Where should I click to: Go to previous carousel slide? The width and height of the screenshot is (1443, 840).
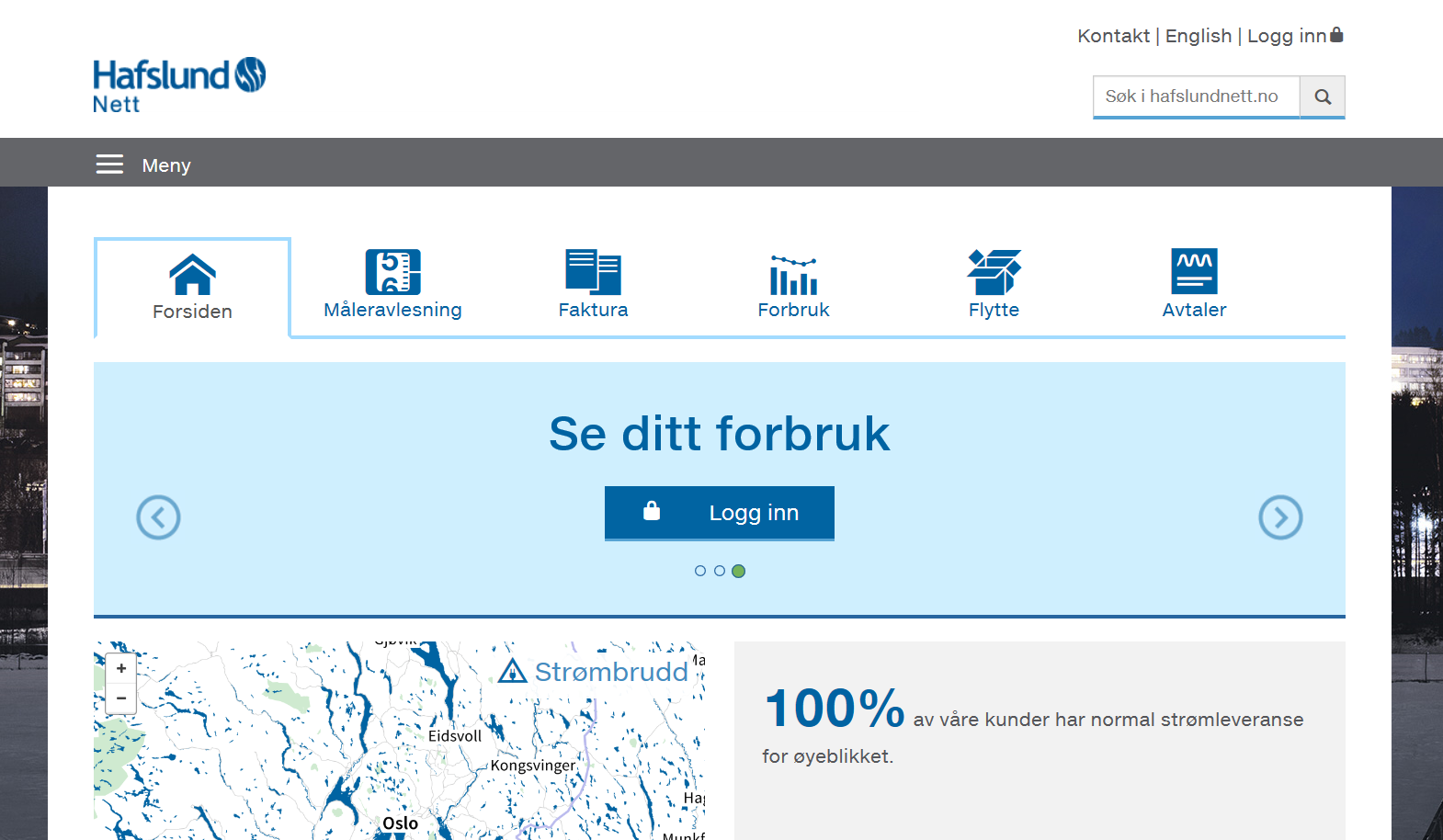click(x=158, y=517)
